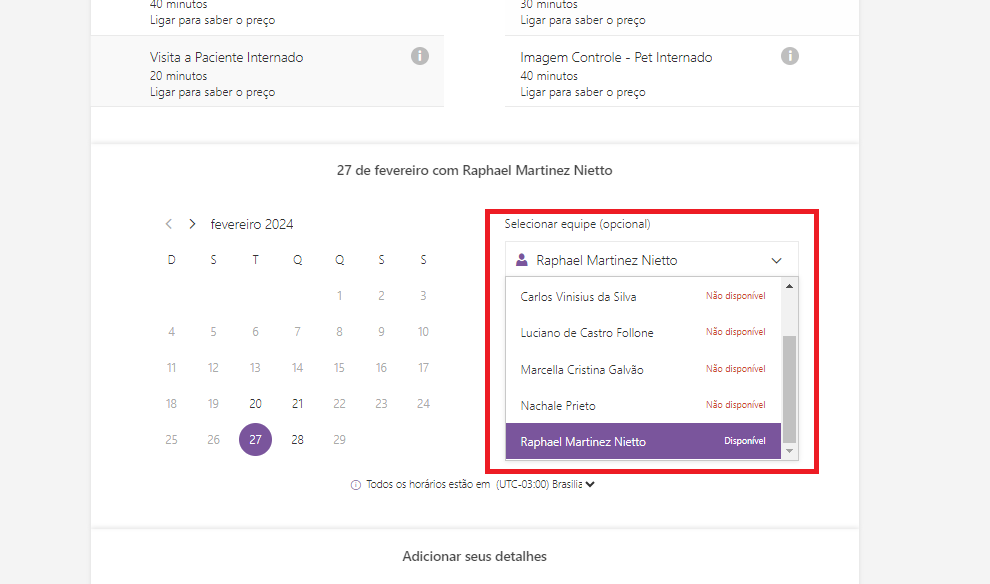
Task: Click the time zone info icon
Action: 356,485
